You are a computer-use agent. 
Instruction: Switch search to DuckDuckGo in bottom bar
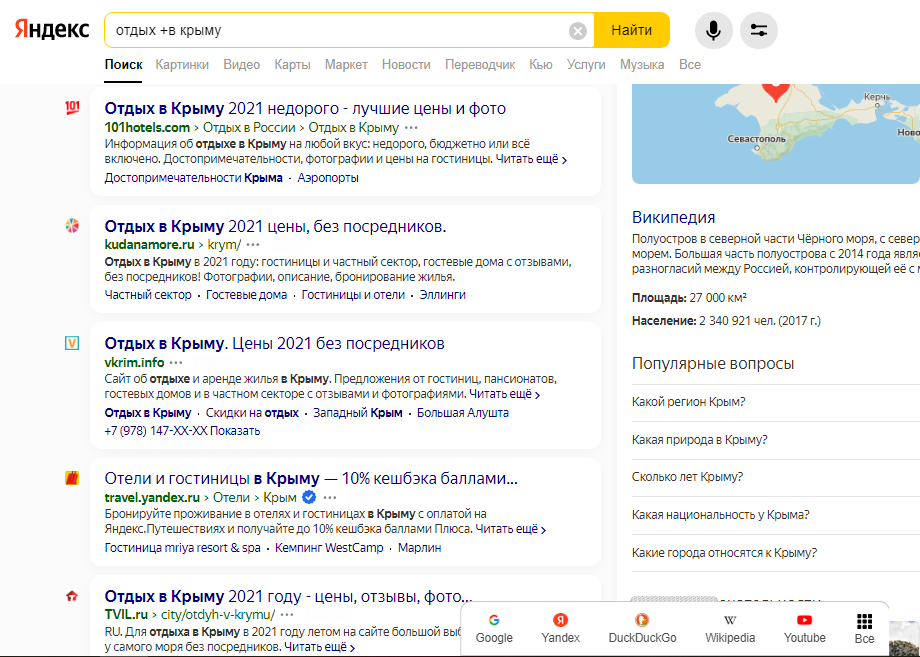tap(642, 629)
